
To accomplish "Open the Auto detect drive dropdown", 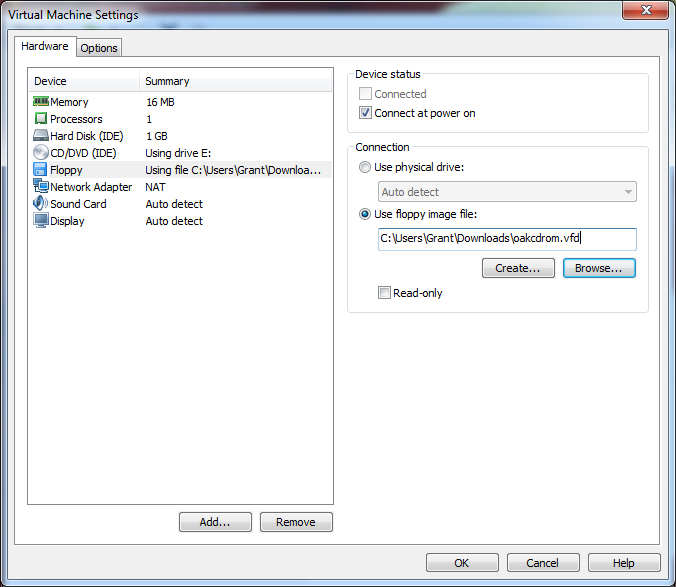I will click(507, 192).
